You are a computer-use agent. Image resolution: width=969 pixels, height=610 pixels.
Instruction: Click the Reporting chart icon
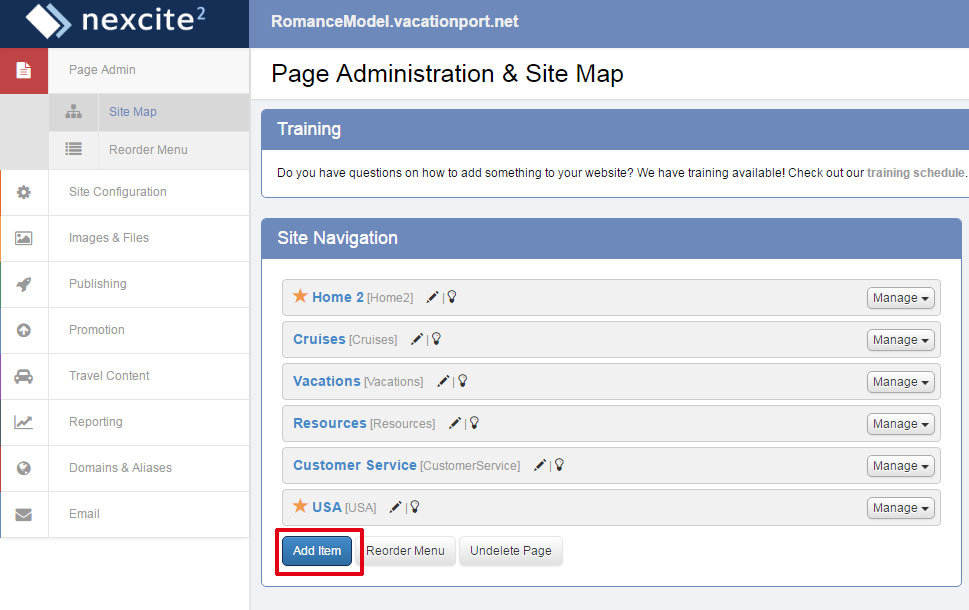click(23, 422)
